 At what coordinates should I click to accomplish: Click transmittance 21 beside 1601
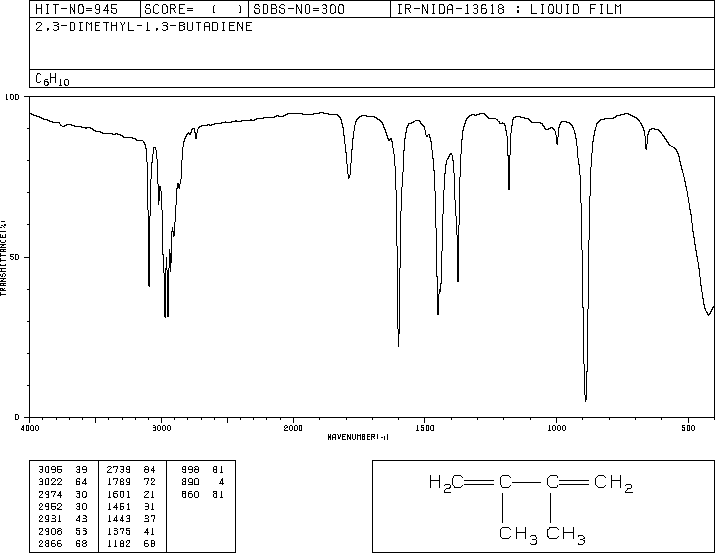[x=150, y=494]
